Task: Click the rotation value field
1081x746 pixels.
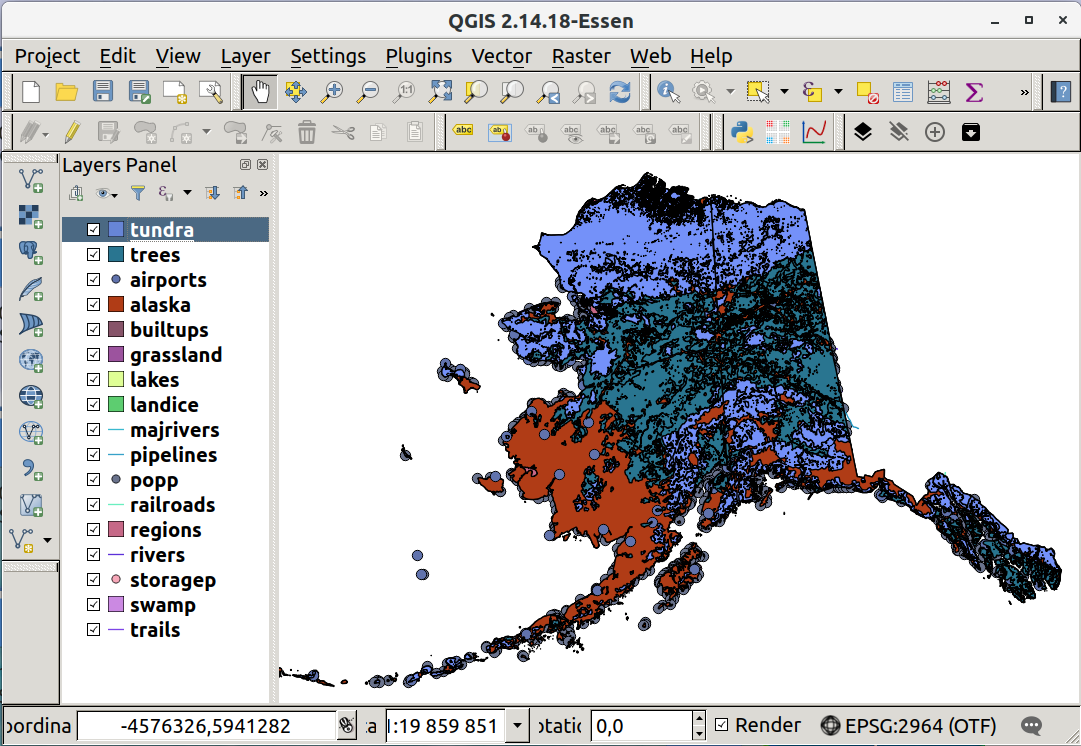Action: (x=641, y=725)
